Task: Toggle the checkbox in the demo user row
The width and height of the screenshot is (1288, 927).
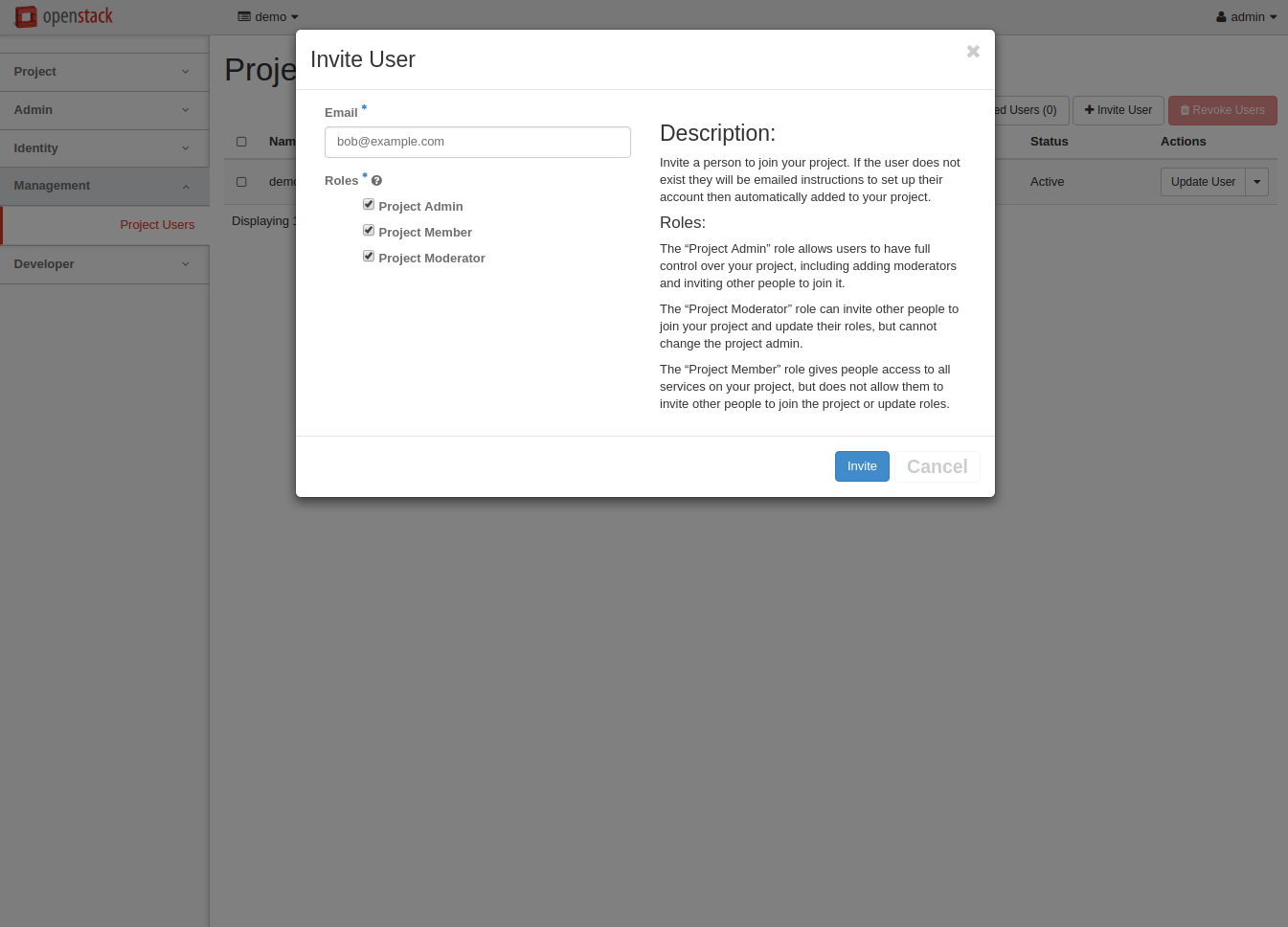Action: (241, 182)
